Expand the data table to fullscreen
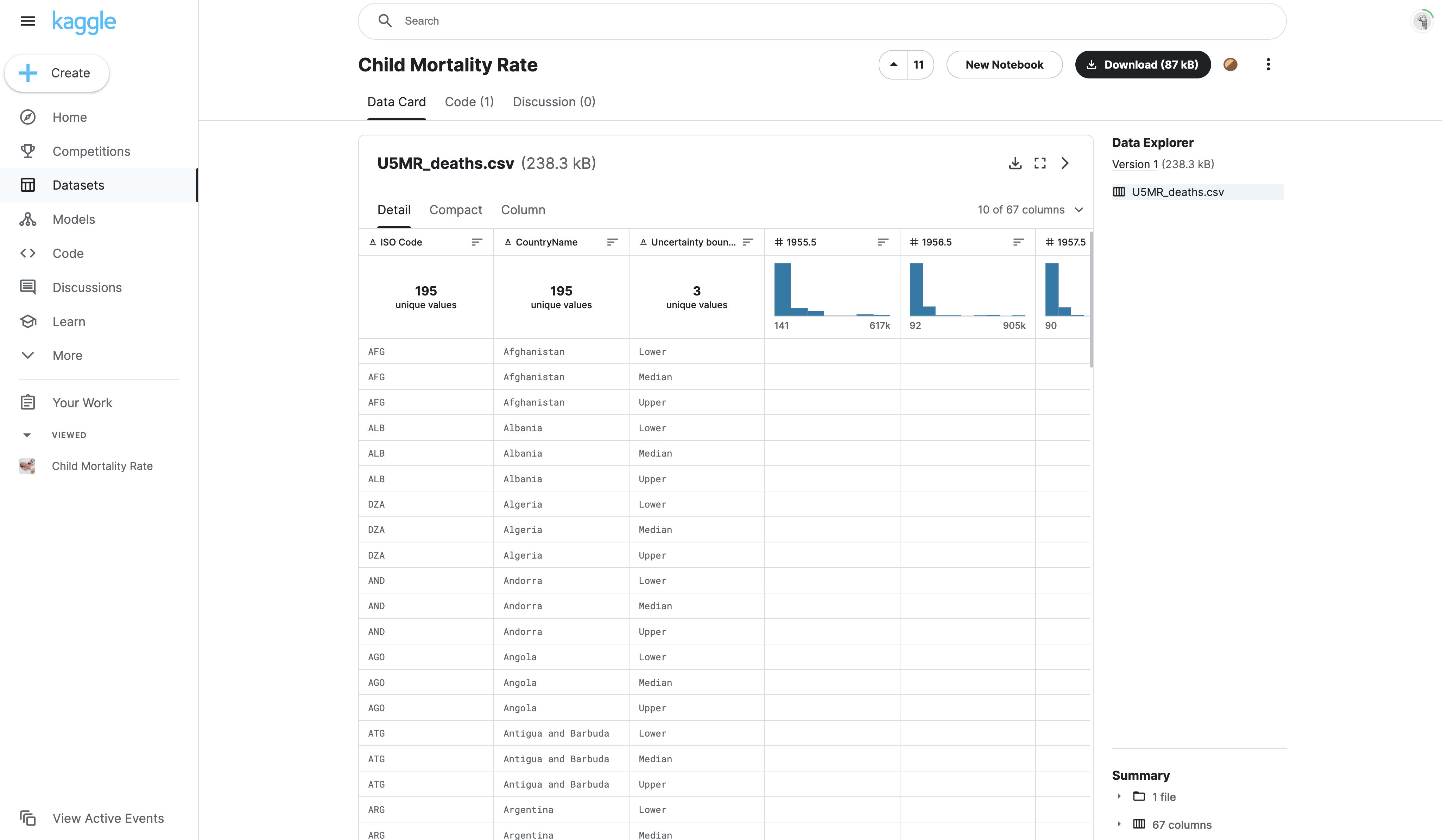The width and height of the screenshot is (1442, 840). click(1040, 164)
